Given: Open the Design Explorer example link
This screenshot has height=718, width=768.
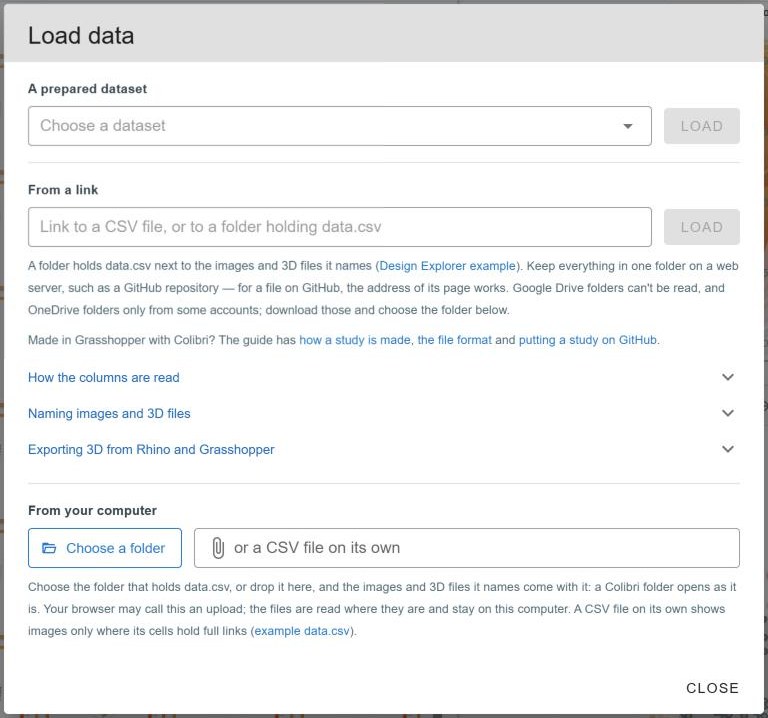Looking at the screenshot, I should pos(447,266).
